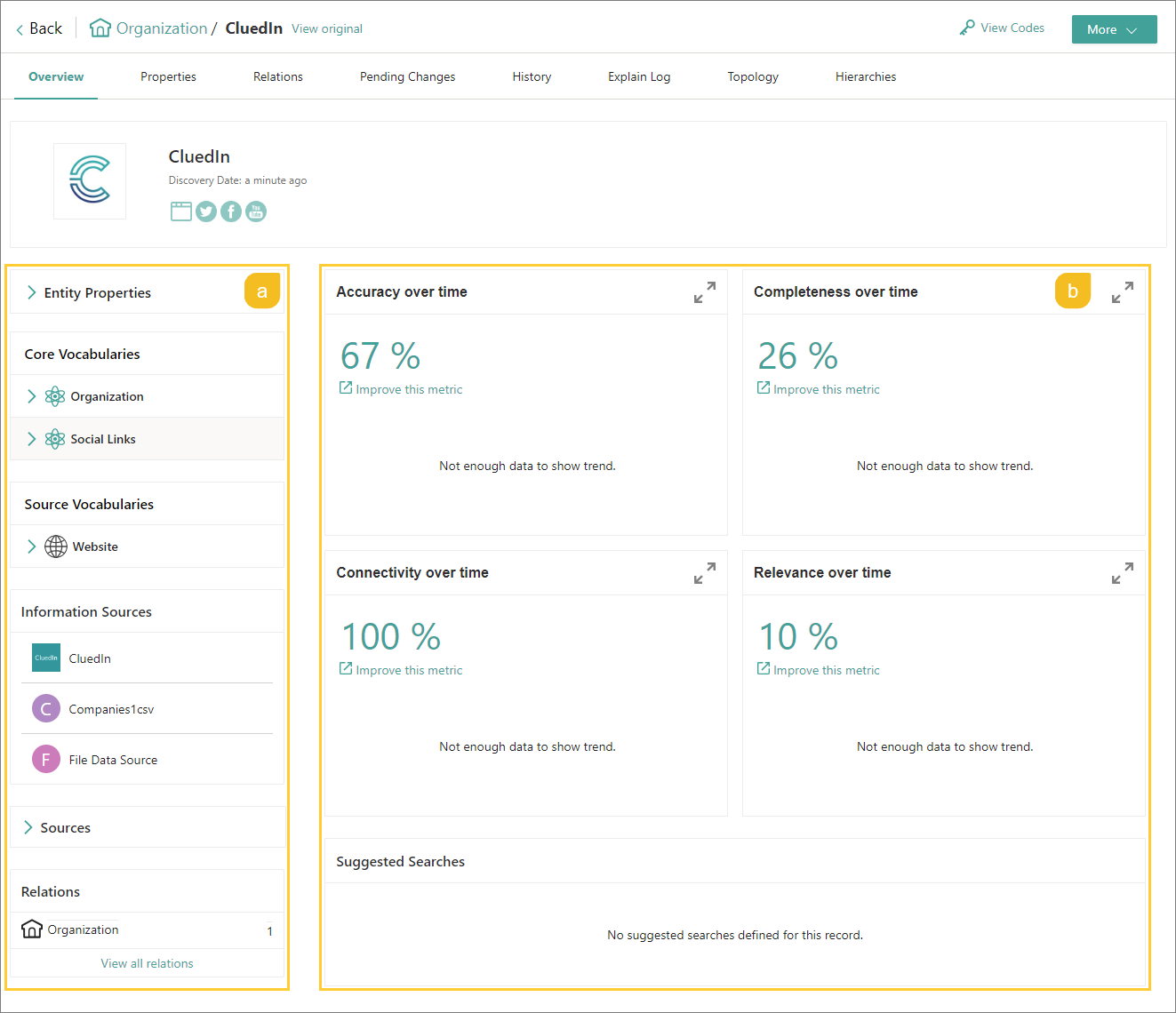The width and height of the screenshot is (1176, 1013).
Task: Click the Suggested Searches heading
Action: click(x=401, y=862)
